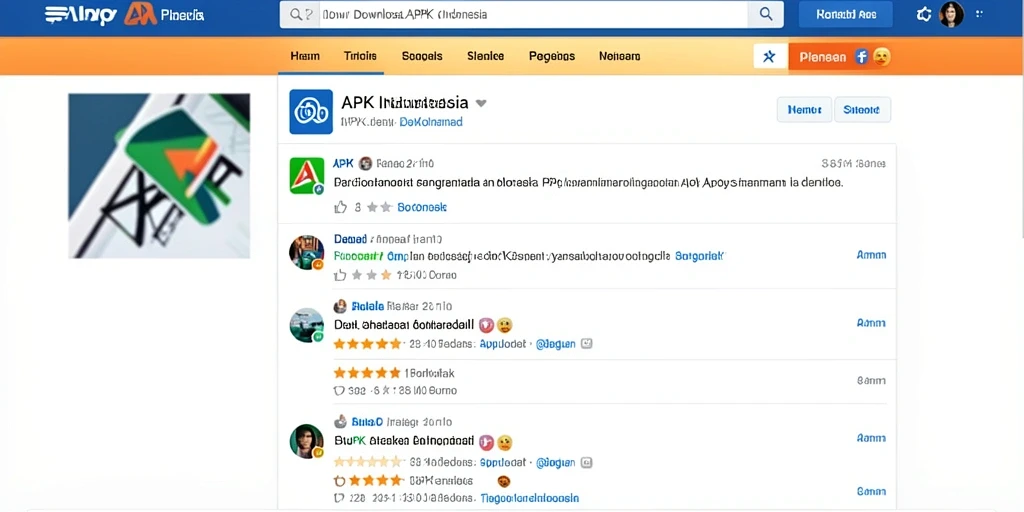Open the large APK image thumbnail
This screenshot has width=1024, height=512.
[159, 176]
